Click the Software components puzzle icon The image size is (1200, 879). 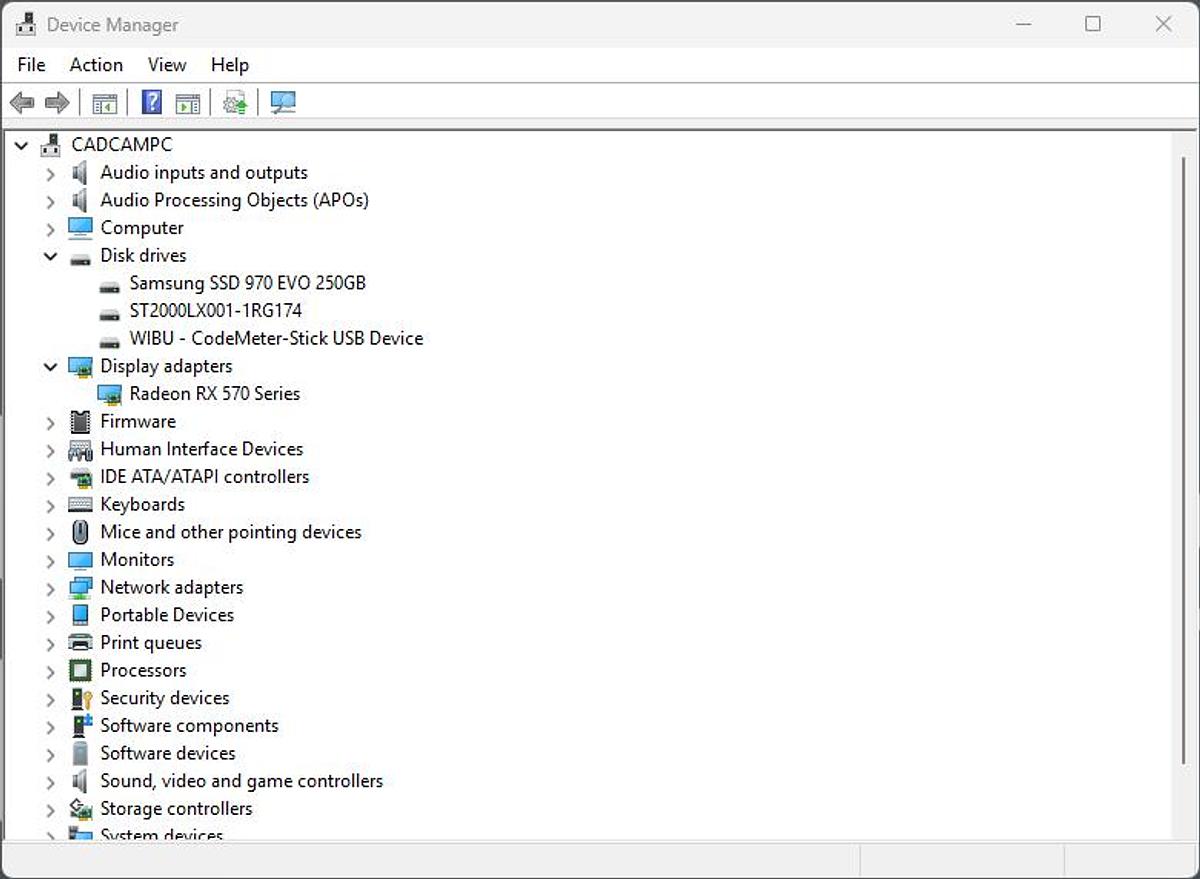80,726
